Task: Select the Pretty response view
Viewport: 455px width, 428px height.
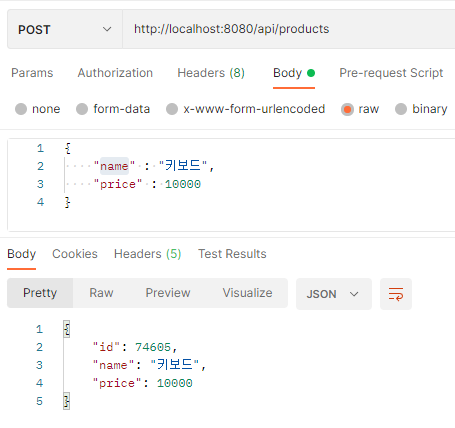Action: coord(40,293)
